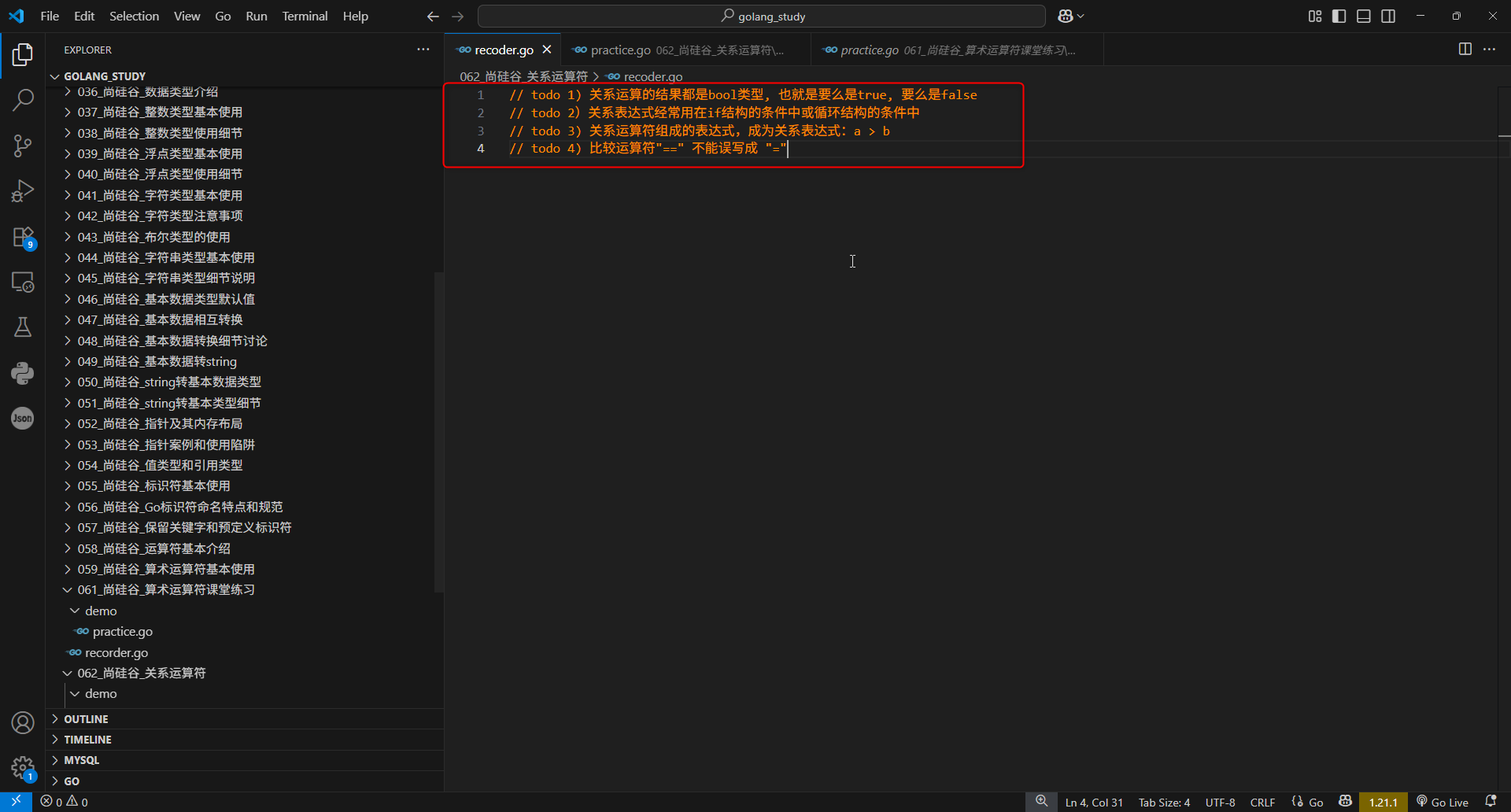Open the File menu

coord(50,16)
